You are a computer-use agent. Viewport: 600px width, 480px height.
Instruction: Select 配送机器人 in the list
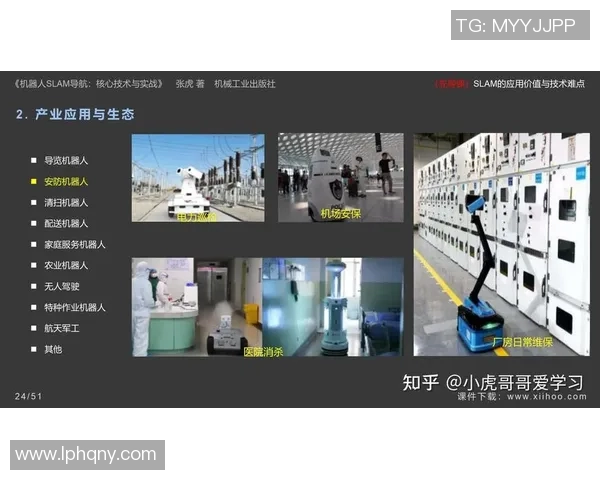(x=66, y=223)
